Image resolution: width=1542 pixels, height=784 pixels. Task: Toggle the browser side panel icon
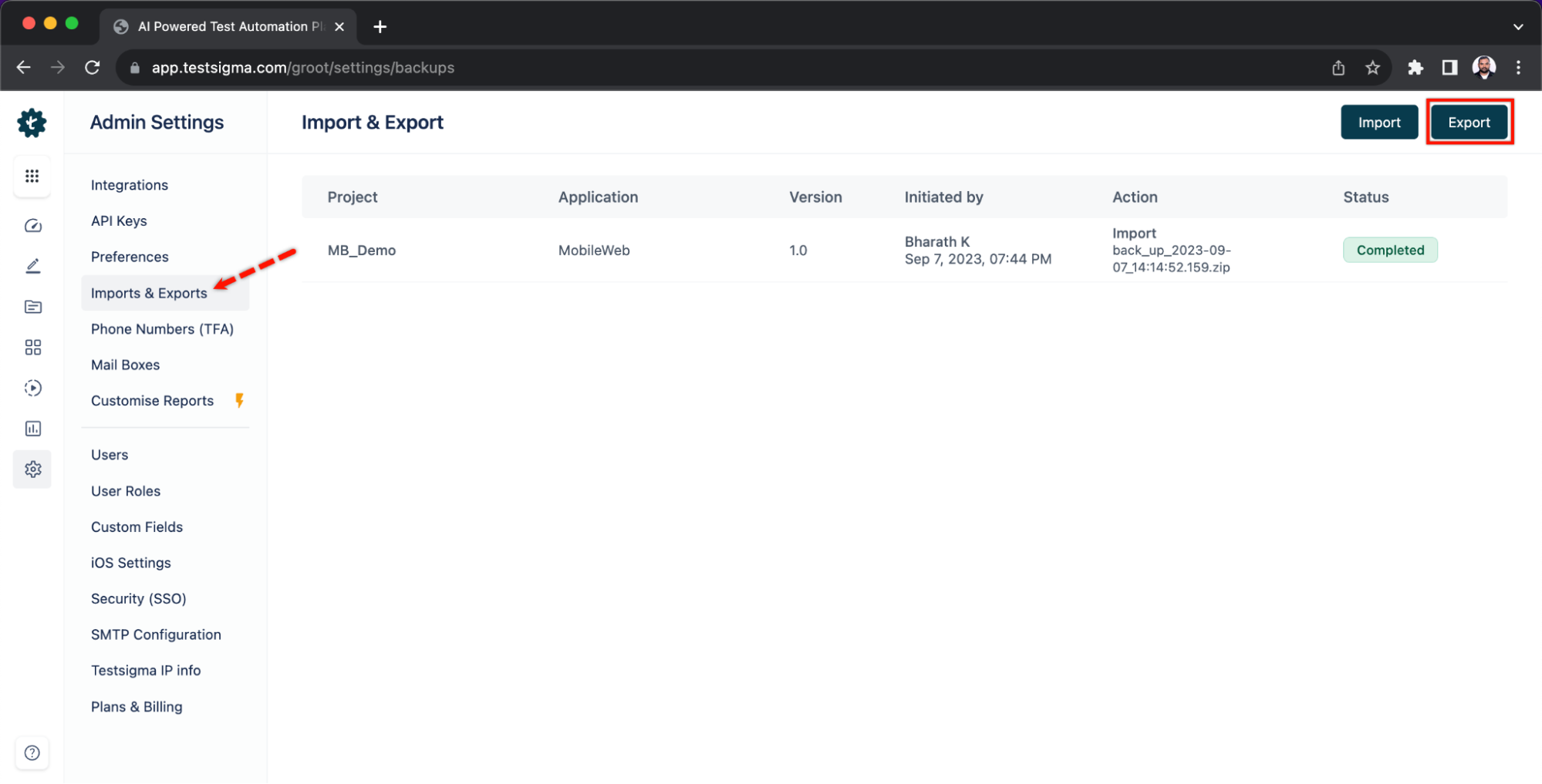click(1449, 68)
